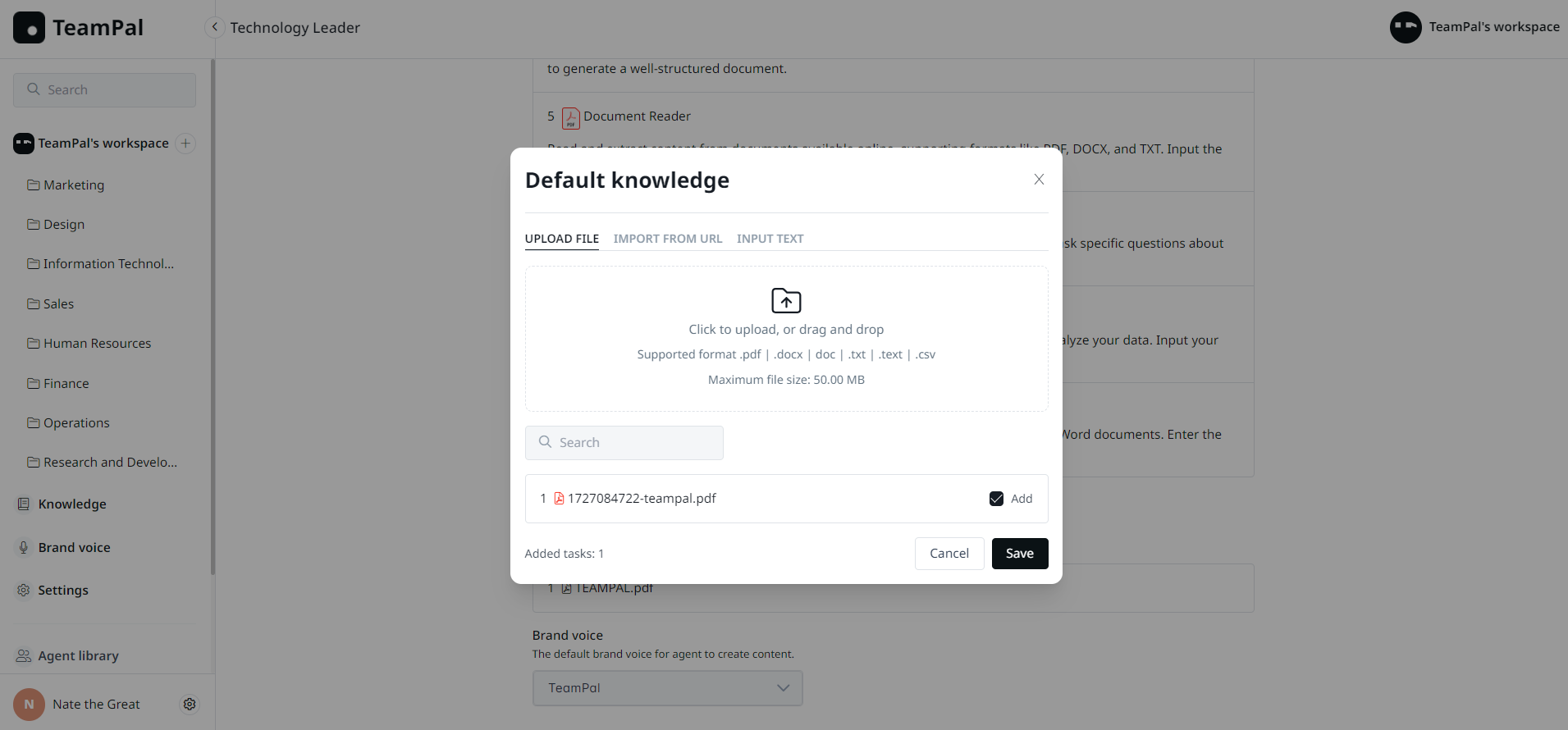Click the sidebar vertical scrollbar
Viewport: 1568px width, 730px height.
(213, 316)
